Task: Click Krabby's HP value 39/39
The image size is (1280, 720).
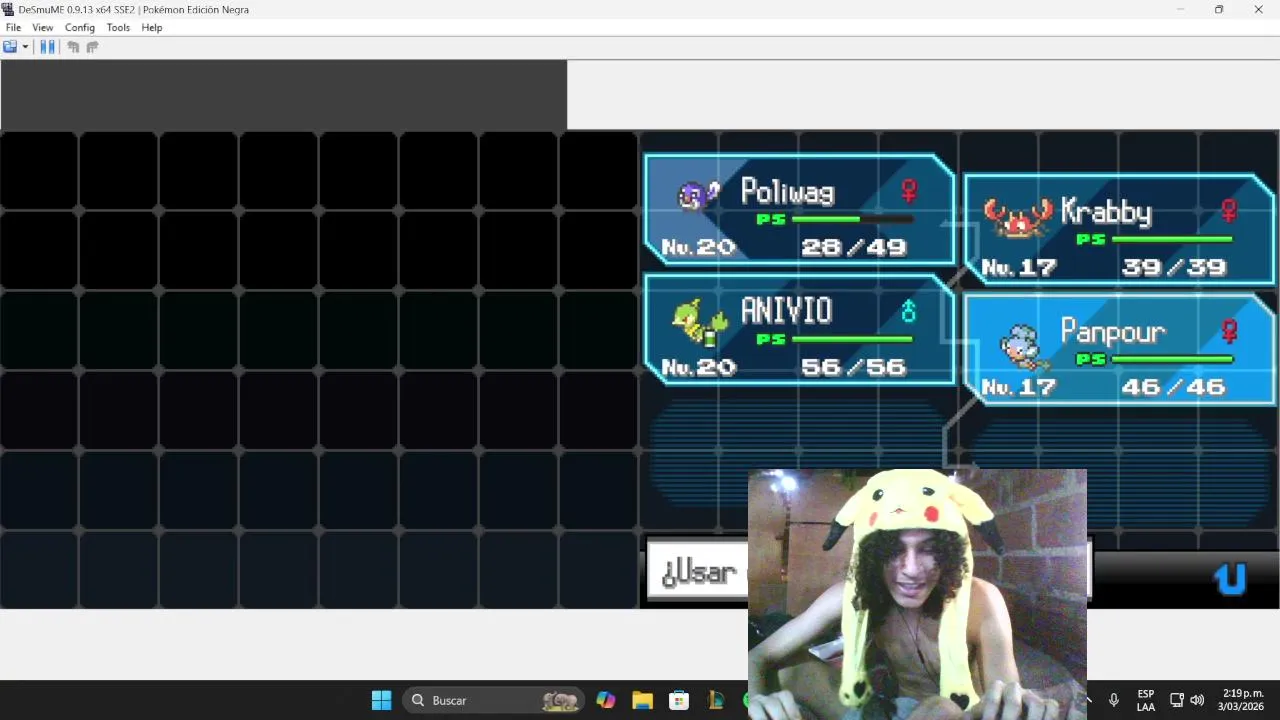Action: [x=1173, y=267]
